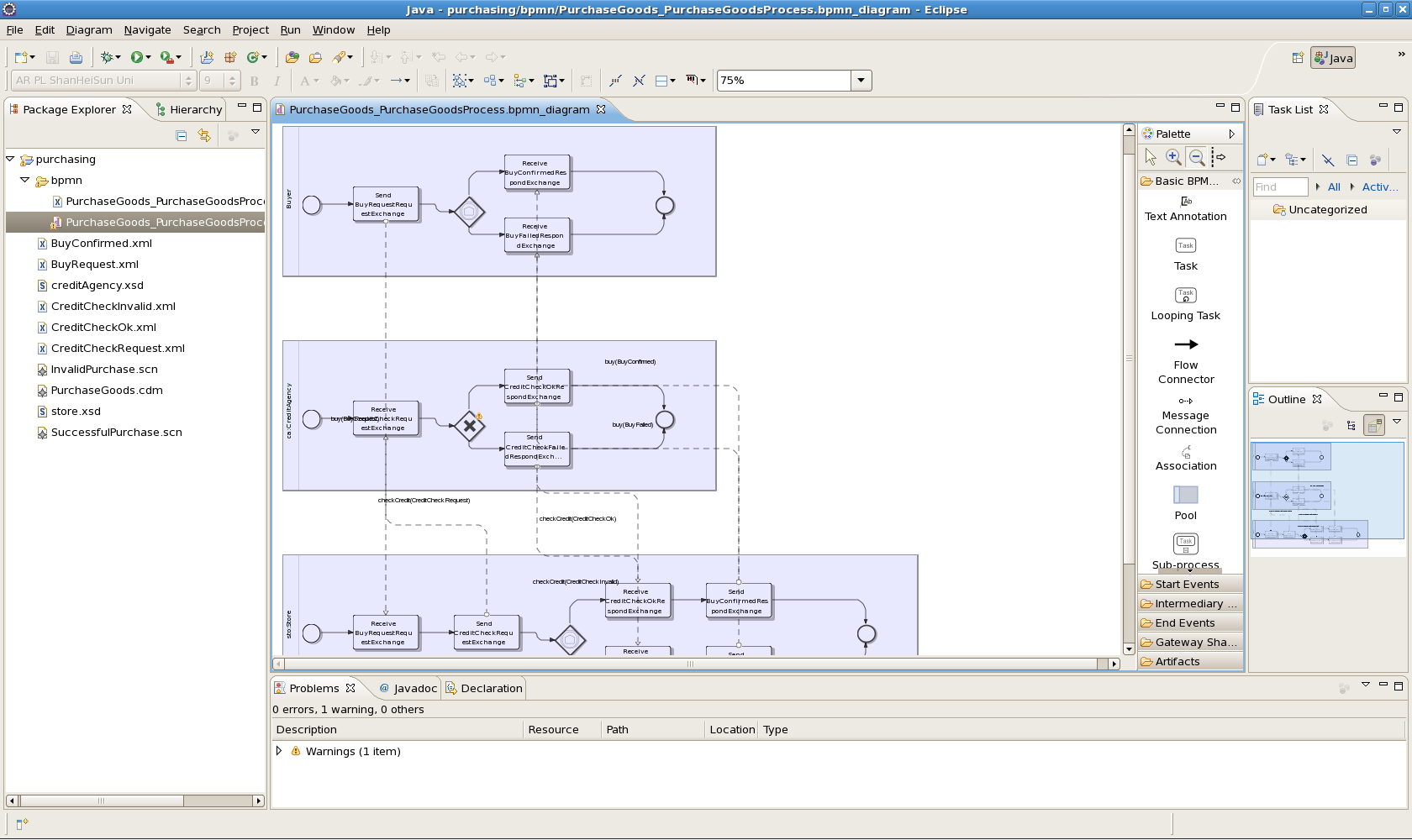Select the Flow Connector tool
1412x840 pixels.
click(x=1185, y=360)
